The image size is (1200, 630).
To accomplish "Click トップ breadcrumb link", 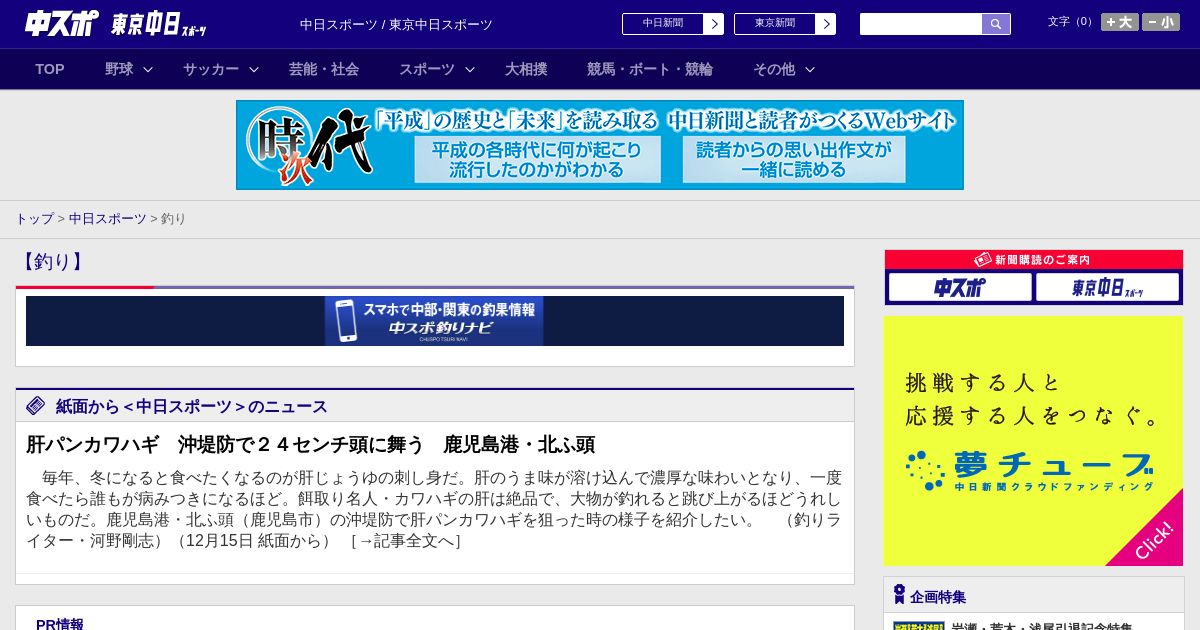I will pos(34,218).
